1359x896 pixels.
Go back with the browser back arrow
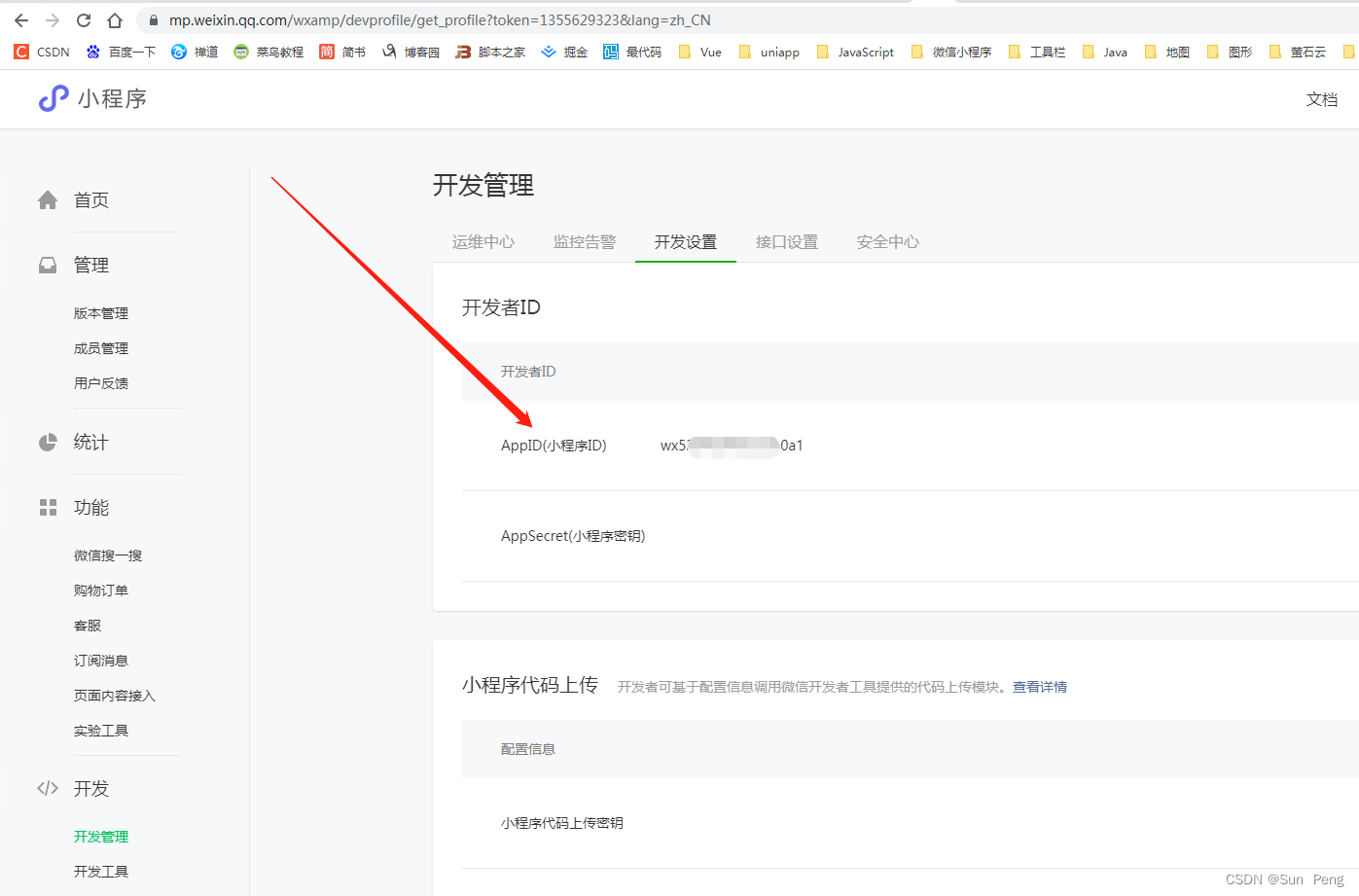point(21,20)
